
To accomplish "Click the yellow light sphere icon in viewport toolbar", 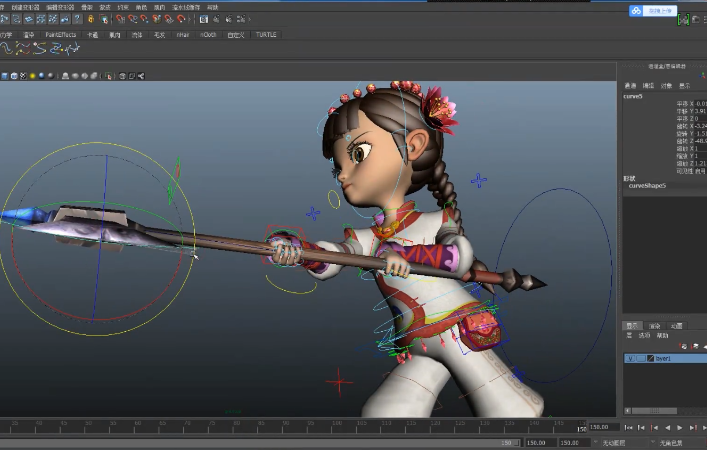I will pyautogui.click(x=32, y=76).
